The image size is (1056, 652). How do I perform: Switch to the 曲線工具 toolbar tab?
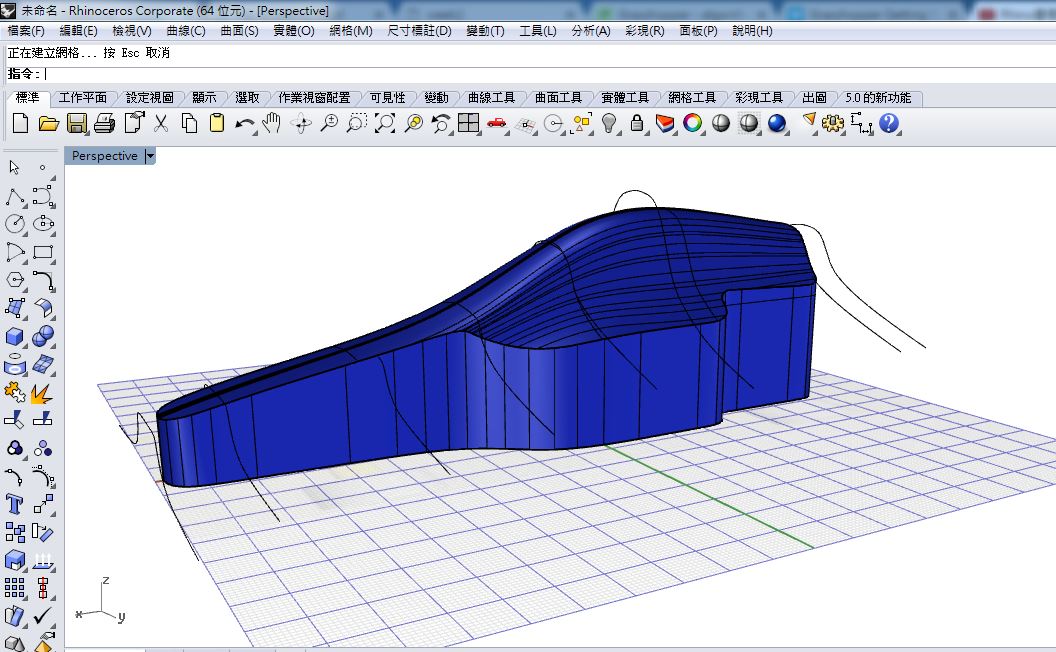[491, 98]
